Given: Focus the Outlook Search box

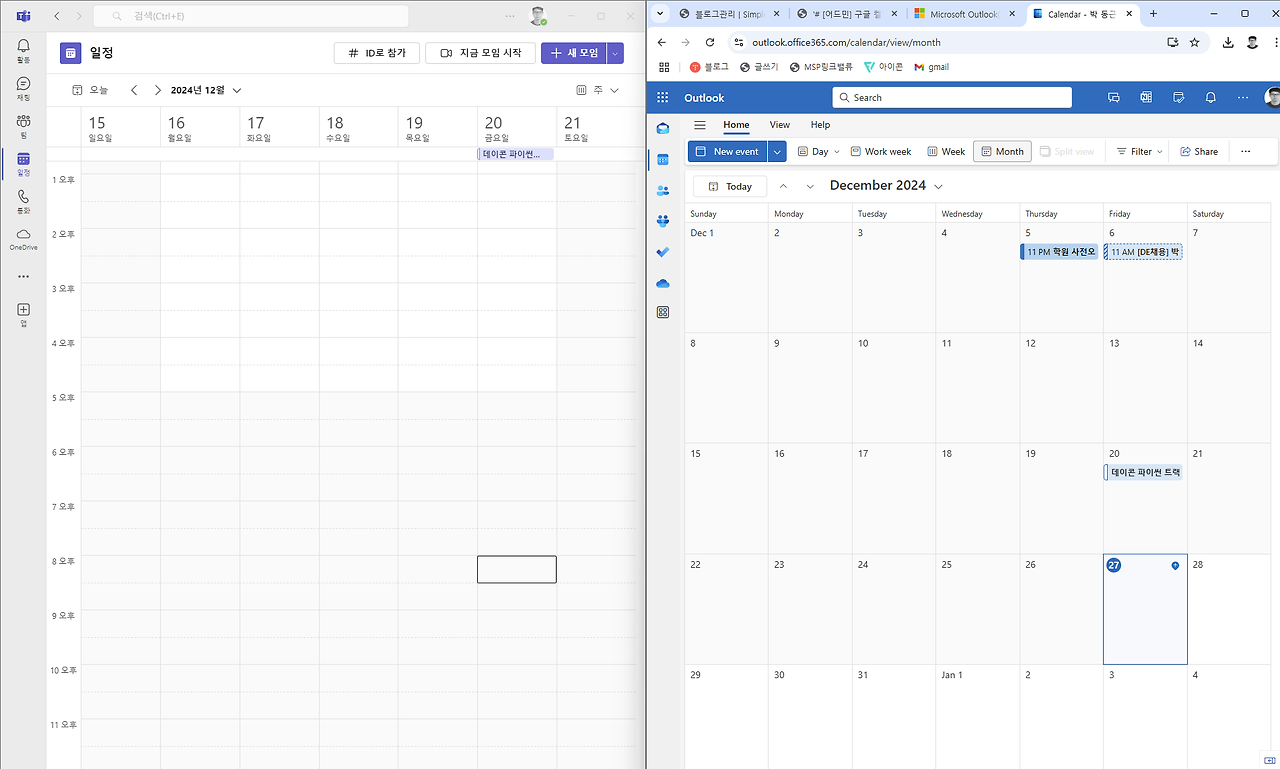Looking at the screenshot, I should point(952,97).
